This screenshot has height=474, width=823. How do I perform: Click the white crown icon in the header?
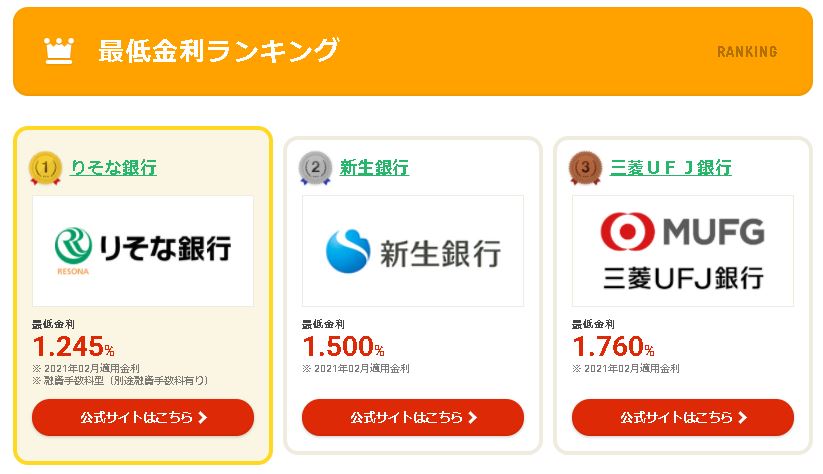click(x=59, y=51)
